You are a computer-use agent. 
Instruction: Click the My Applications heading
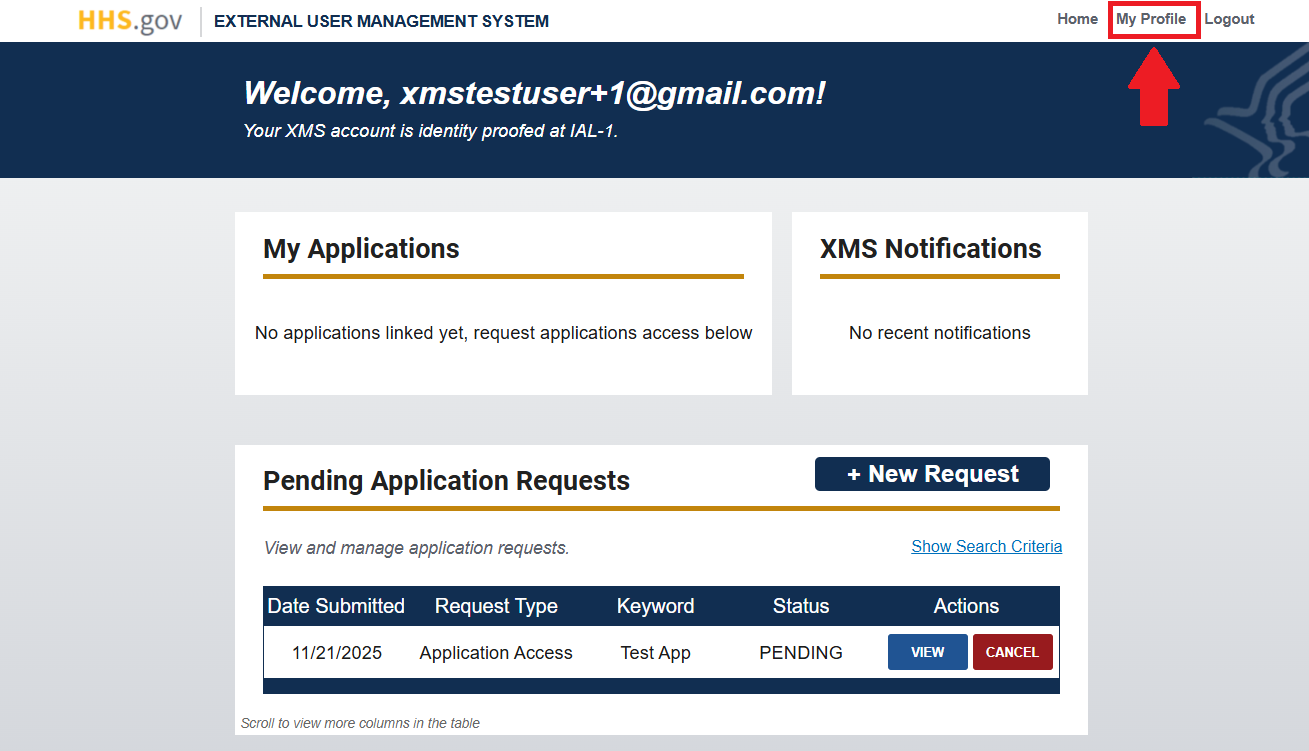coord(361,249)
